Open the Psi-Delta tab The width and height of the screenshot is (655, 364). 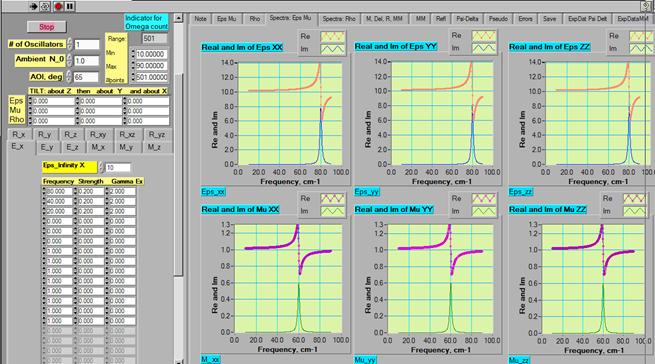467,19
